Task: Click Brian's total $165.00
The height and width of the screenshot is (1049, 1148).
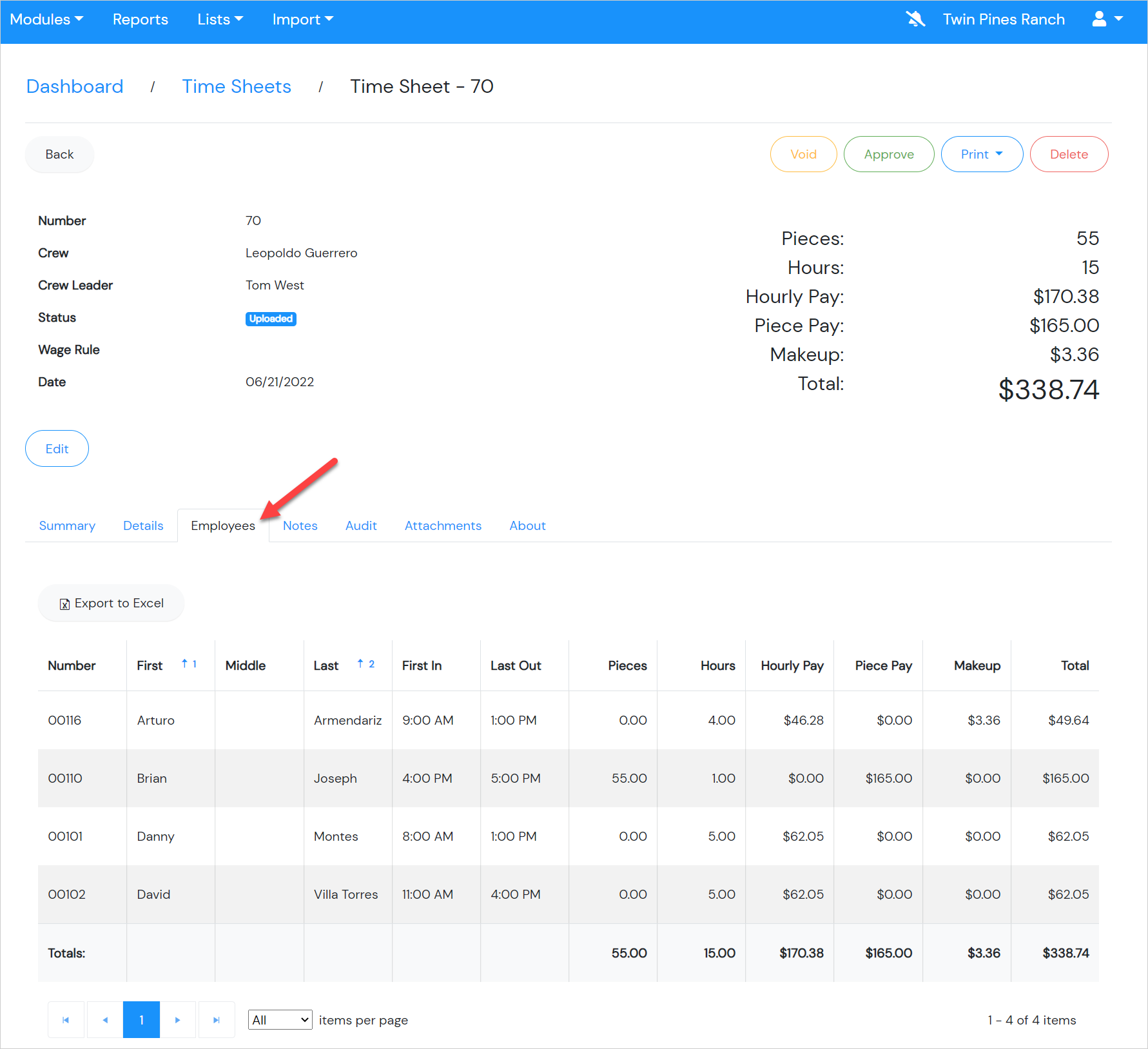Action: click(1065, 778)
